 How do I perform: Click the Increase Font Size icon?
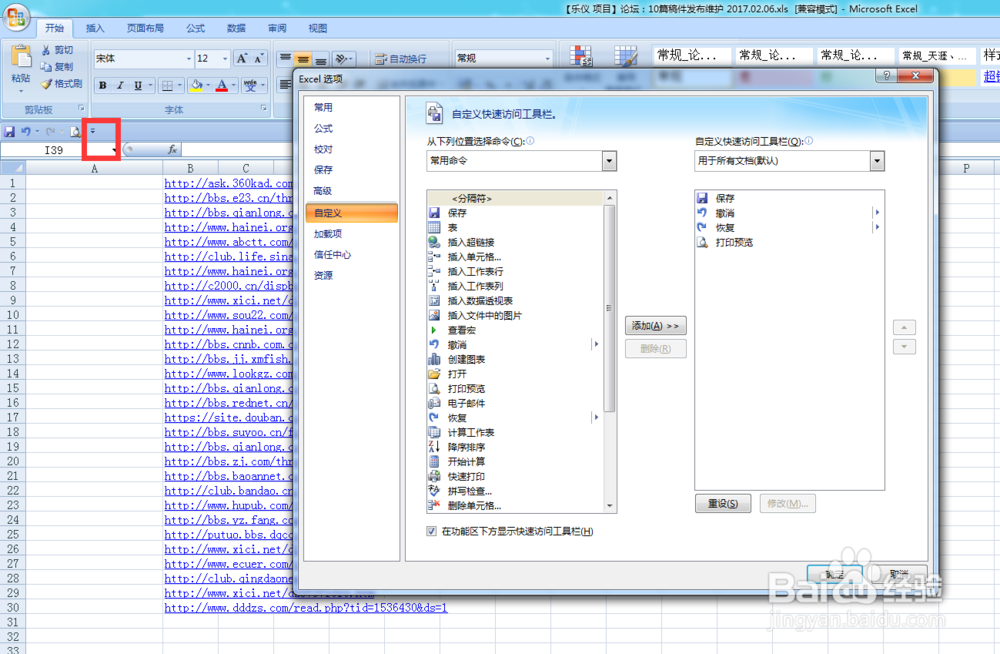[242, 59]
